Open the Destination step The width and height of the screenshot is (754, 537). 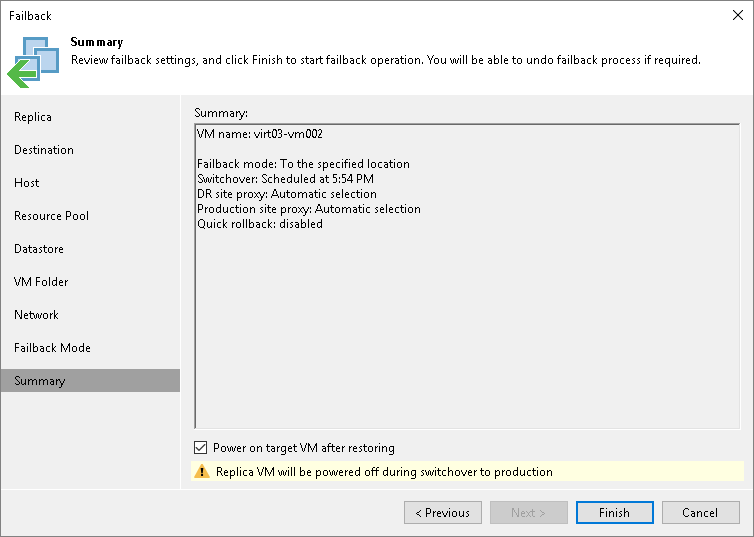pos(44,150)
